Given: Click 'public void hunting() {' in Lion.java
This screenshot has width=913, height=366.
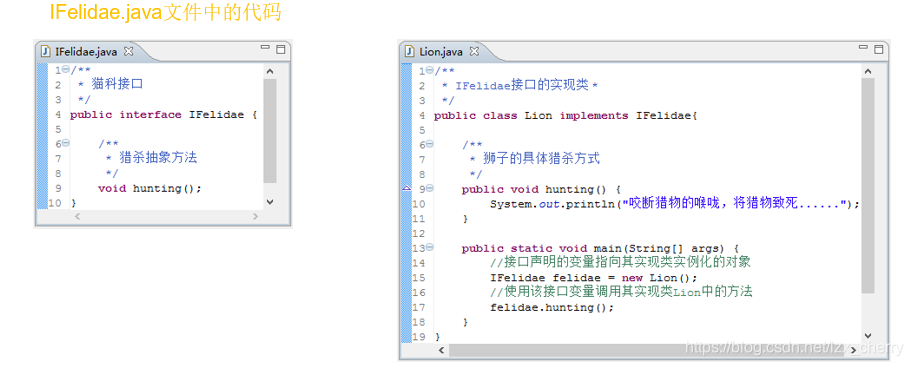Looking at the screenshot, I should (x=542, y=189).
